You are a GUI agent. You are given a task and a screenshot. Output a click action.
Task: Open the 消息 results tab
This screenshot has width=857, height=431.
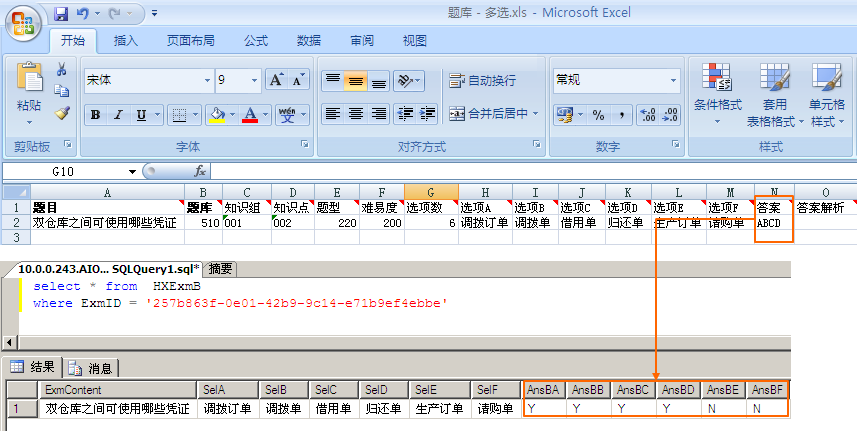pyautogui.click(x=92, y=367)
